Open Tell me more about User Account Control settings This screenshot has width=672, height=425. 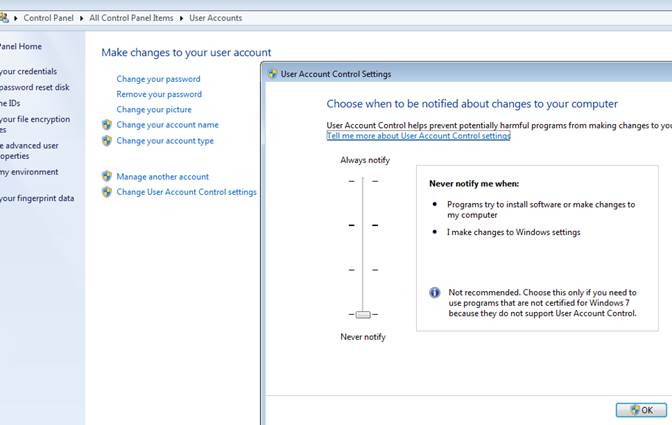tap(418, 136)
